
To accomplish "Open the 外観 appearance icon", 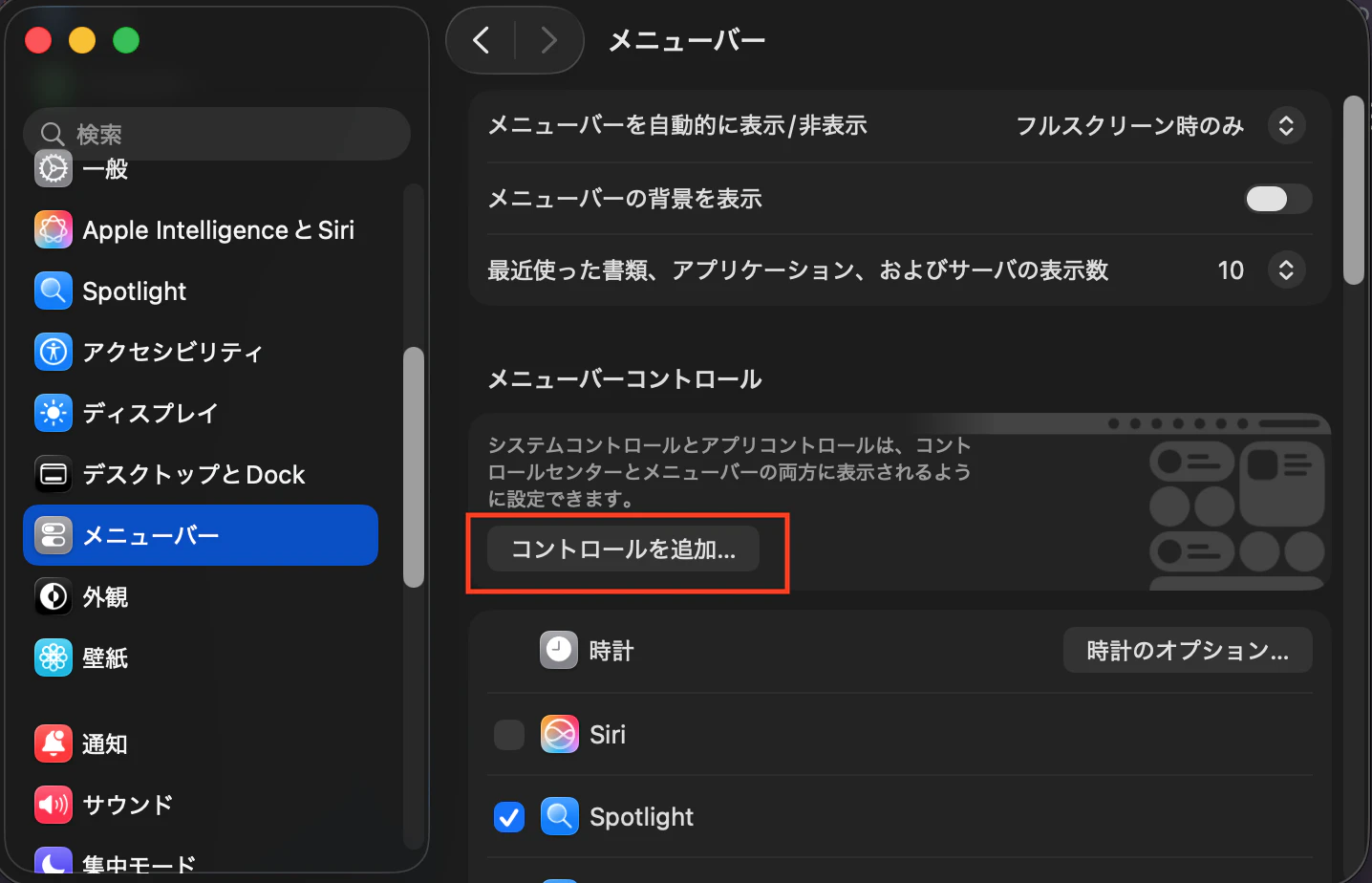I will [x=54, y=597].
